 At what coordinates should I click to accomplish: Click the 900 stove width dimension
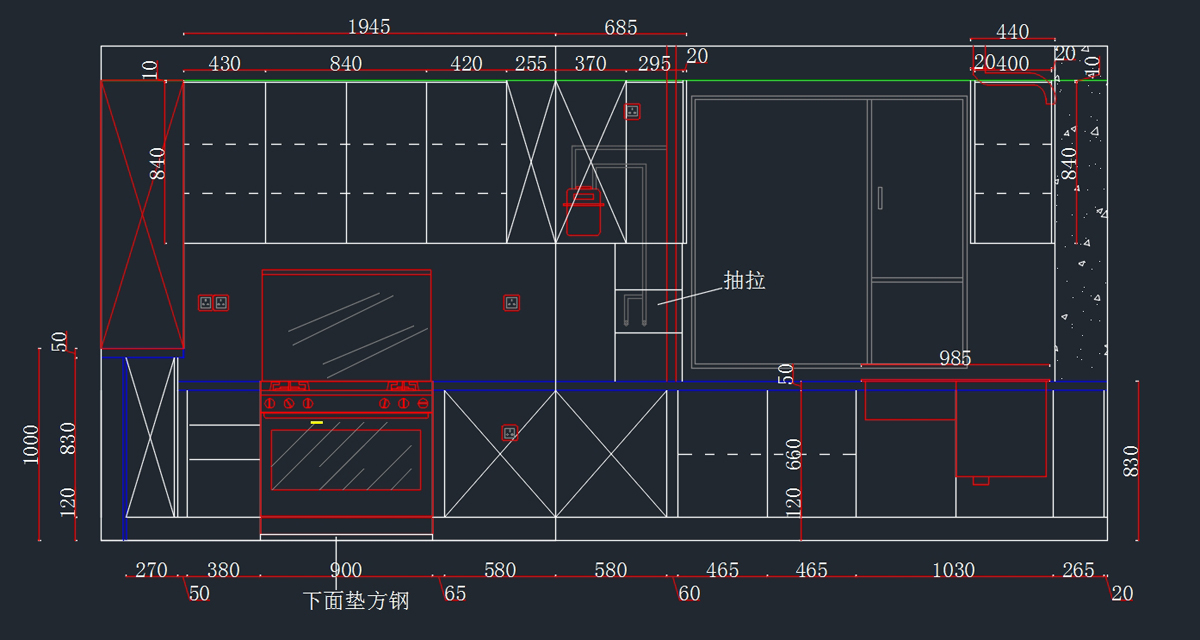(346, 570)
